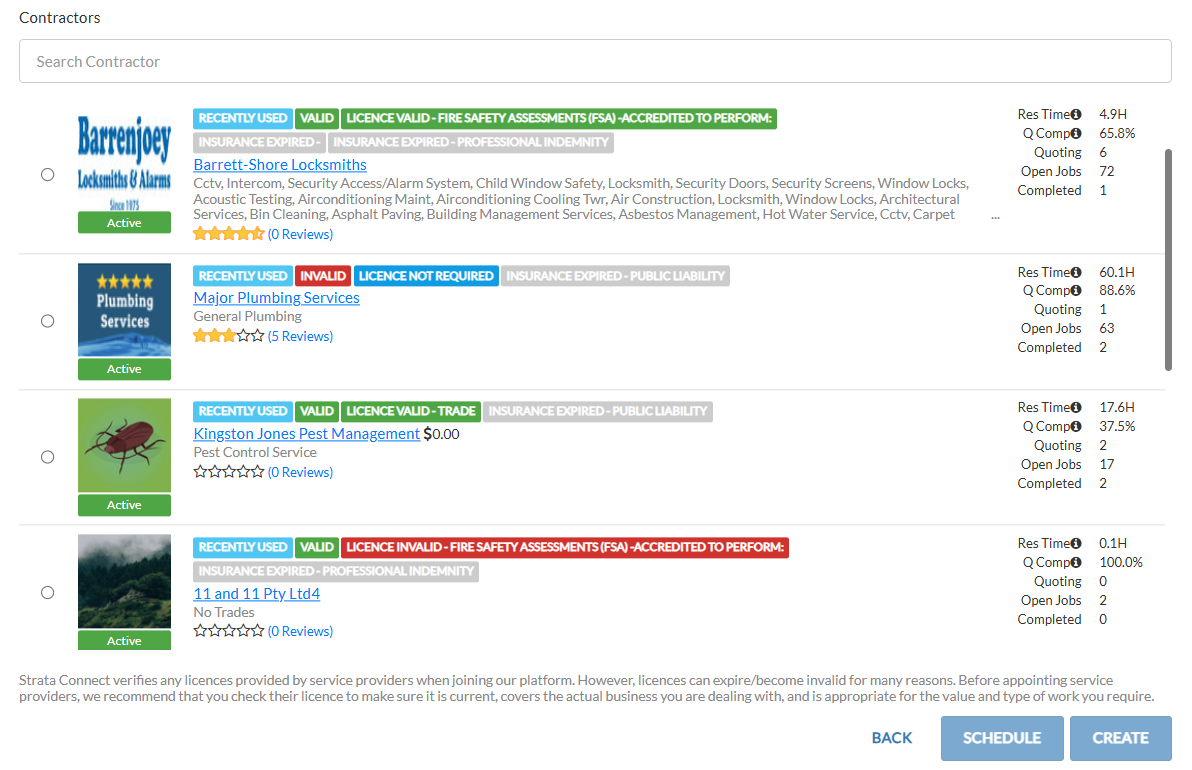1192x770 pixels.
Task: Click the Create button
Action: 1120,738
